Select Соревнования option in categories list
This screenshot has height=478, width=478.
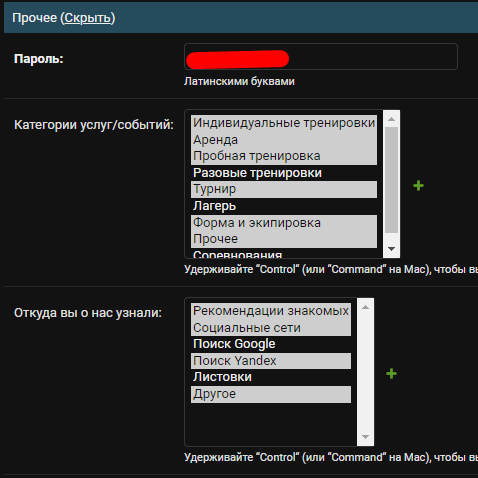284,253
